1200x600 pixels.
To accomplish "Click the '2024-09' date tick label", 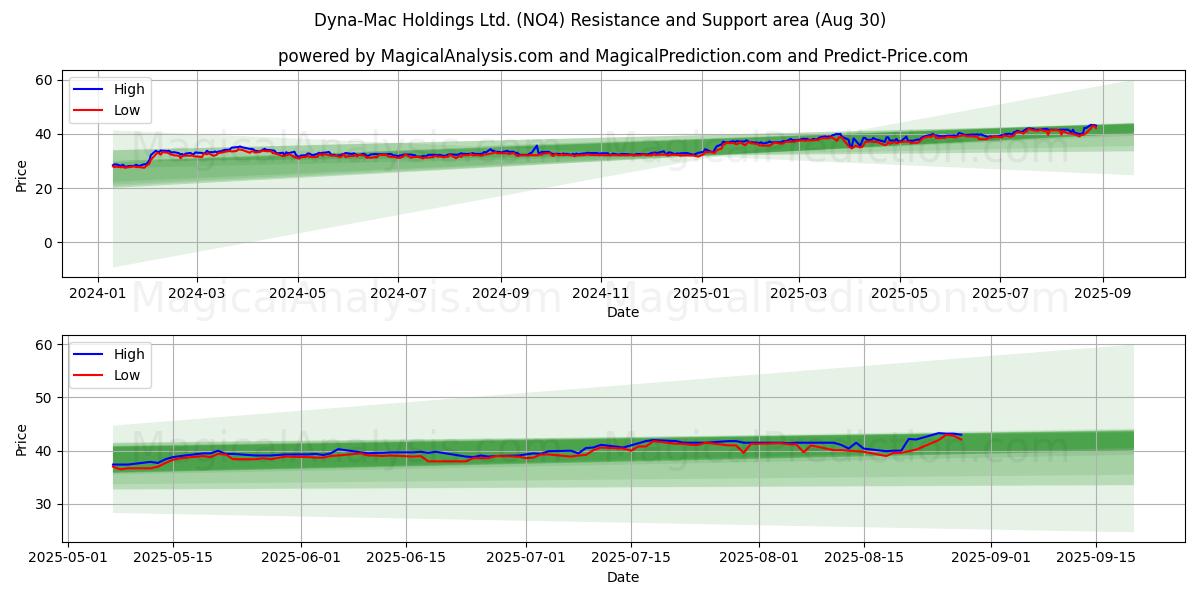I will coord(500,293).
